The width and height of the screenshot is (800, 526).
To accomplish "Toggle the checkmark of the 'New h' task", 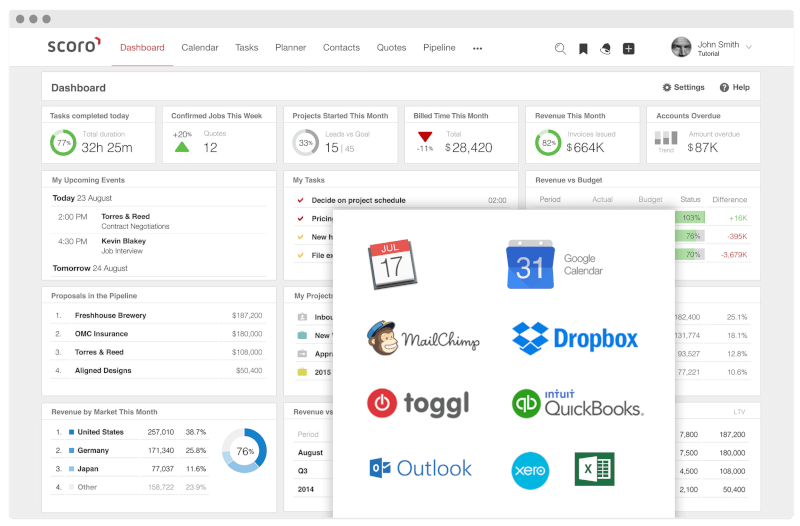I will coord(301,237).
